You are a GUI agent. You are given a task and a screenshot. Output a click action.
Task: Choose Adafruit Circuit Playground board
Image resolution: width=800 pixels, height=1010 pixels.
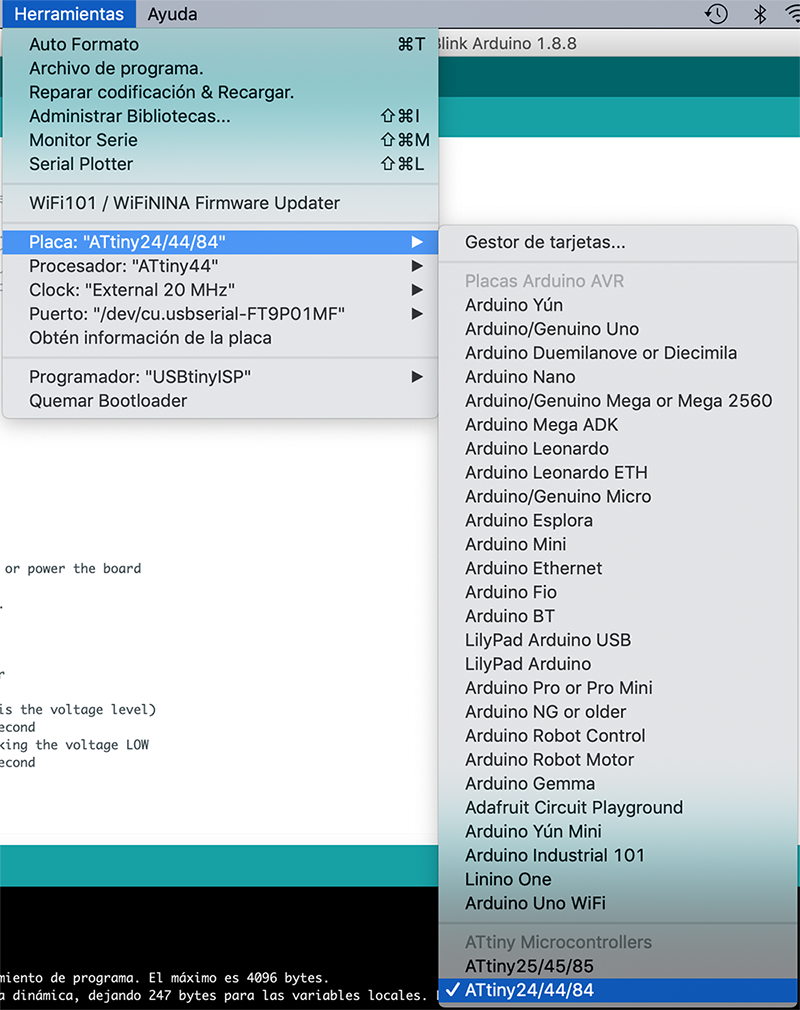[x=618, y=807]
